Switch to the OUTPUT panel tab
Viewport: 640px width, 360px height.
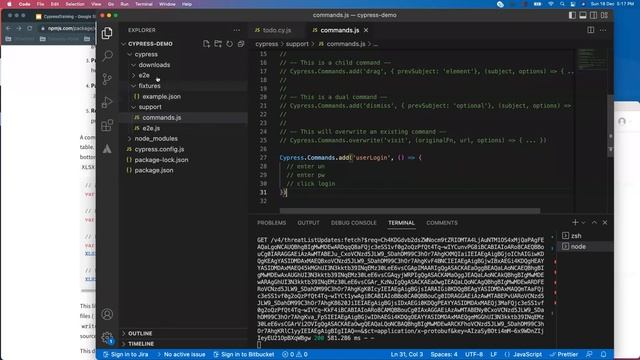click(x=308, y=223)
